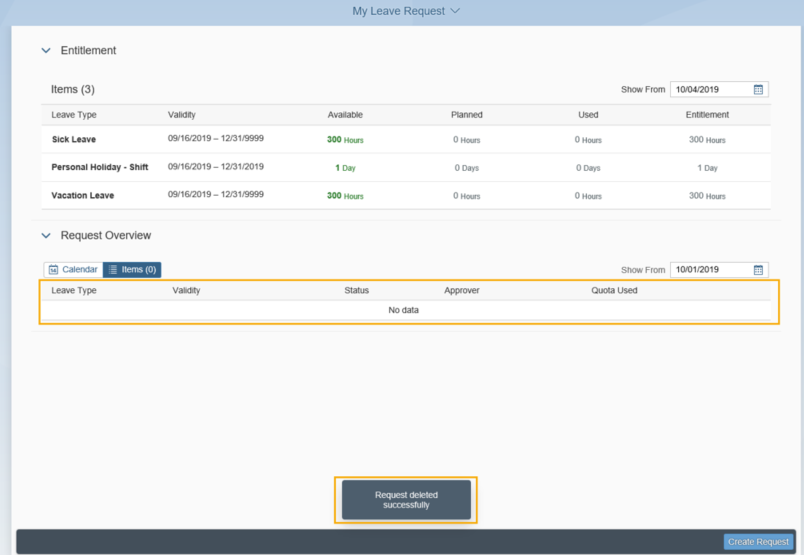Switch to Calendar view
Screen dimensions: 804x555
pyautogui.click(x=73, y=270)
